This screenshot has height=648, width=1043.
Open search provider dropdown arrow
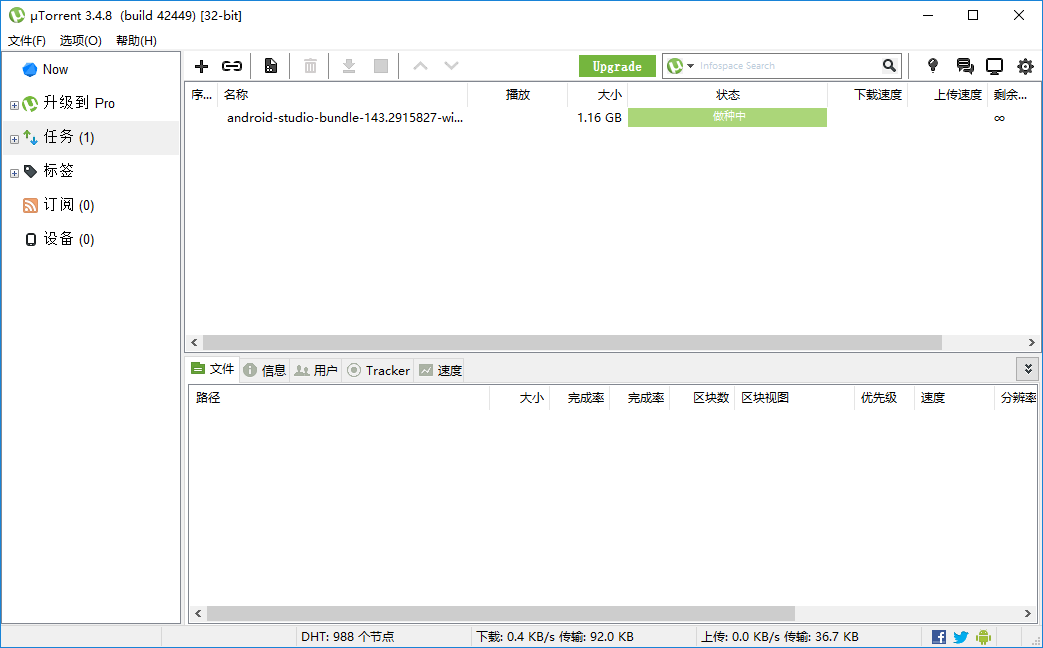pos(690,66)
